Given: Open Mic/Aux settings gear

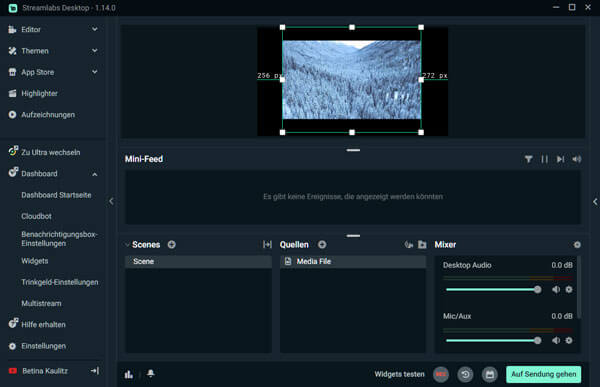Looking at the screenshot, I should click(569, 340).
